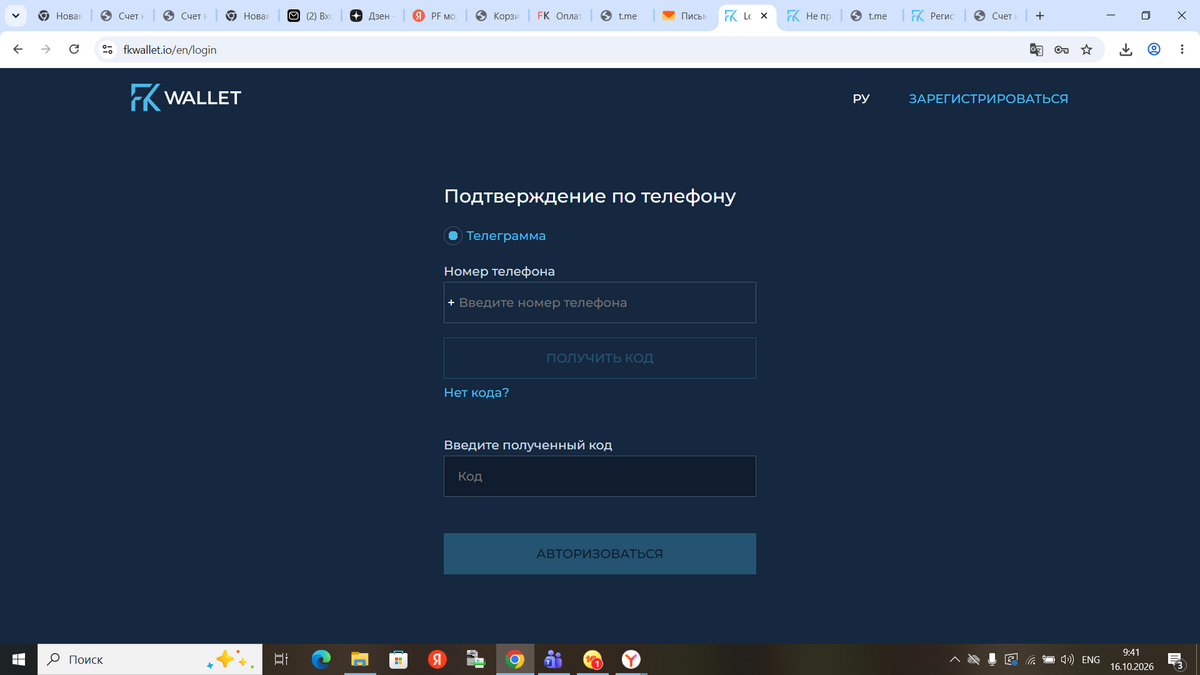Follow the Нет кода? link
Viewport: 1200px width, 675px height.
click(476, 393)
